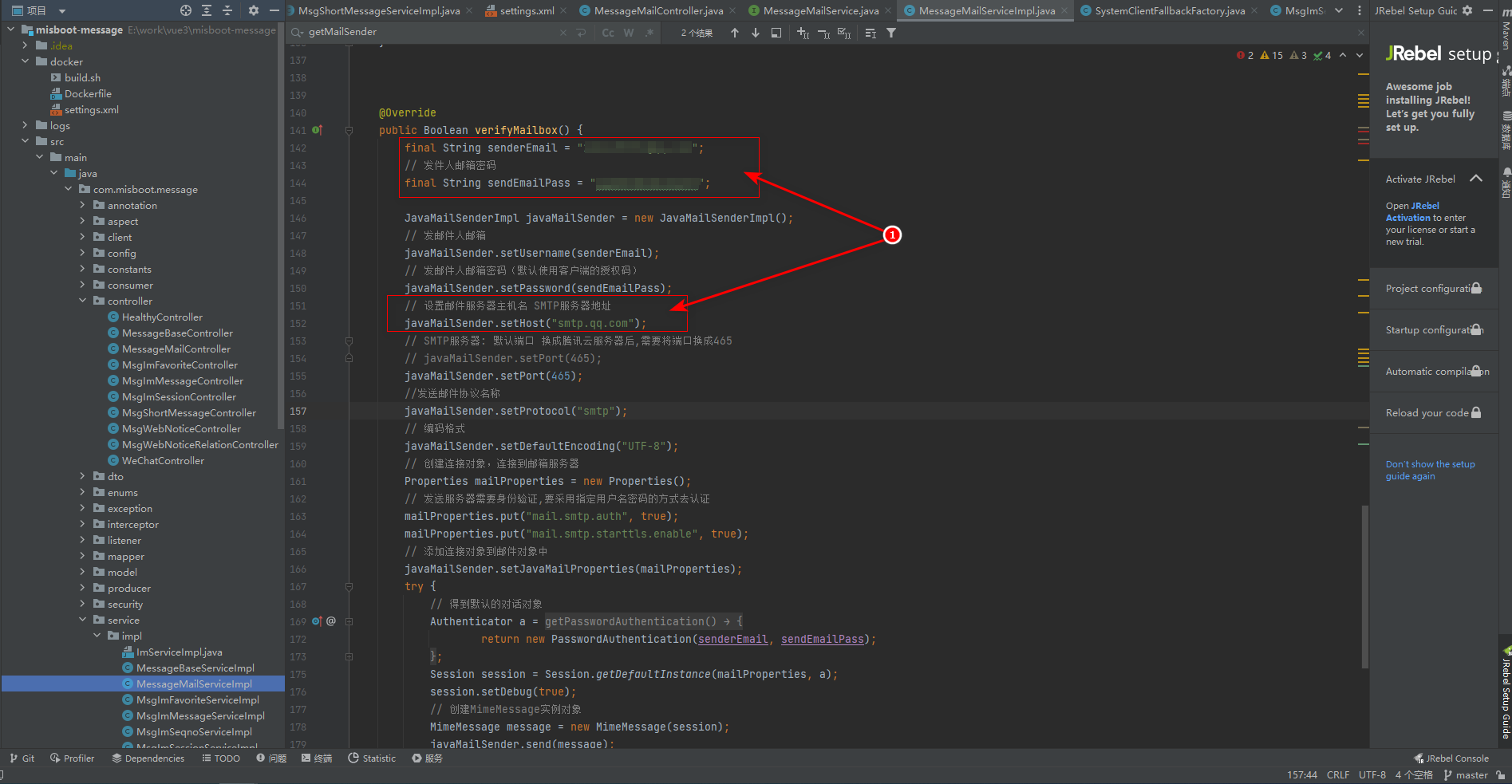Jump to next search occurrence arrow
This screenshot has width=1512, height=784.
[x=756, y=33]
